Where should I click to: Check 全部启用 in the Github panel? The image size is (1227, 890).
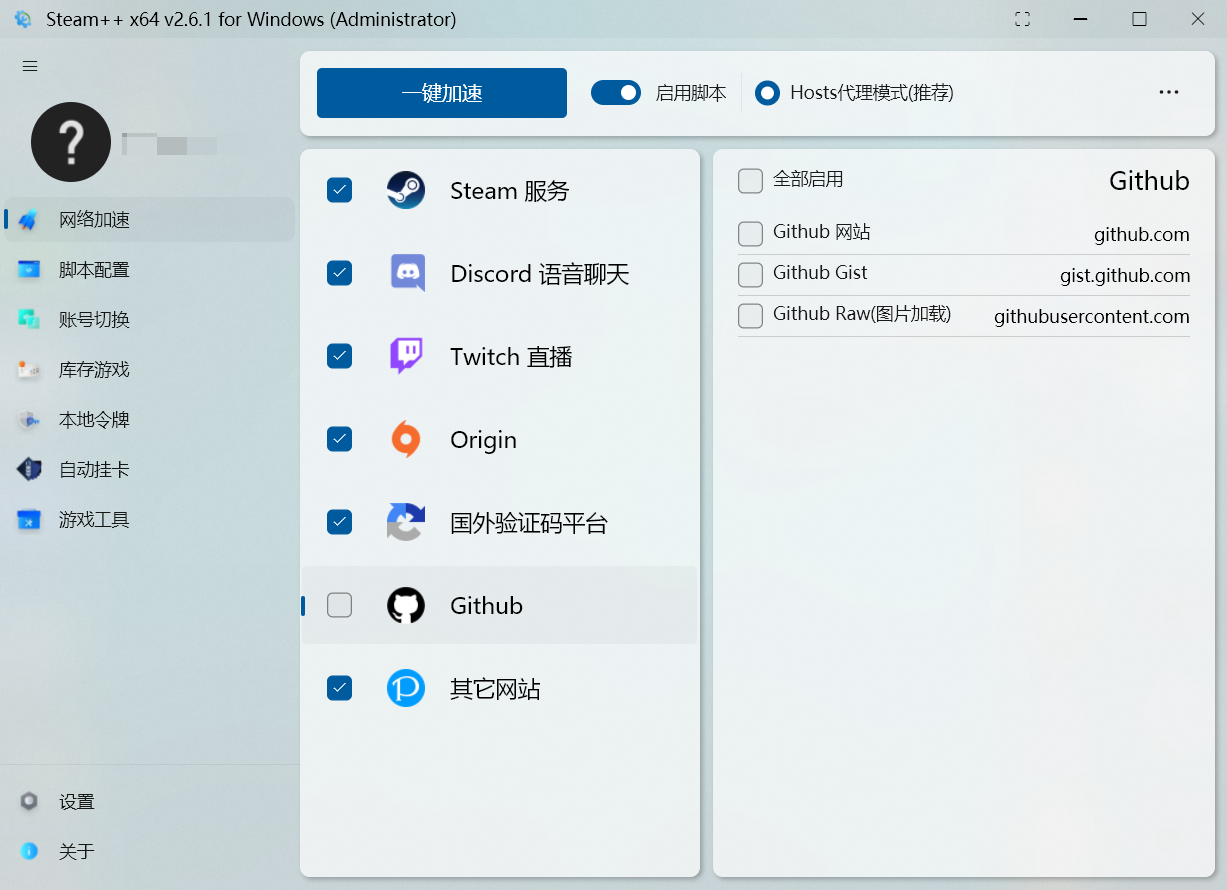[x=750, y=181]
